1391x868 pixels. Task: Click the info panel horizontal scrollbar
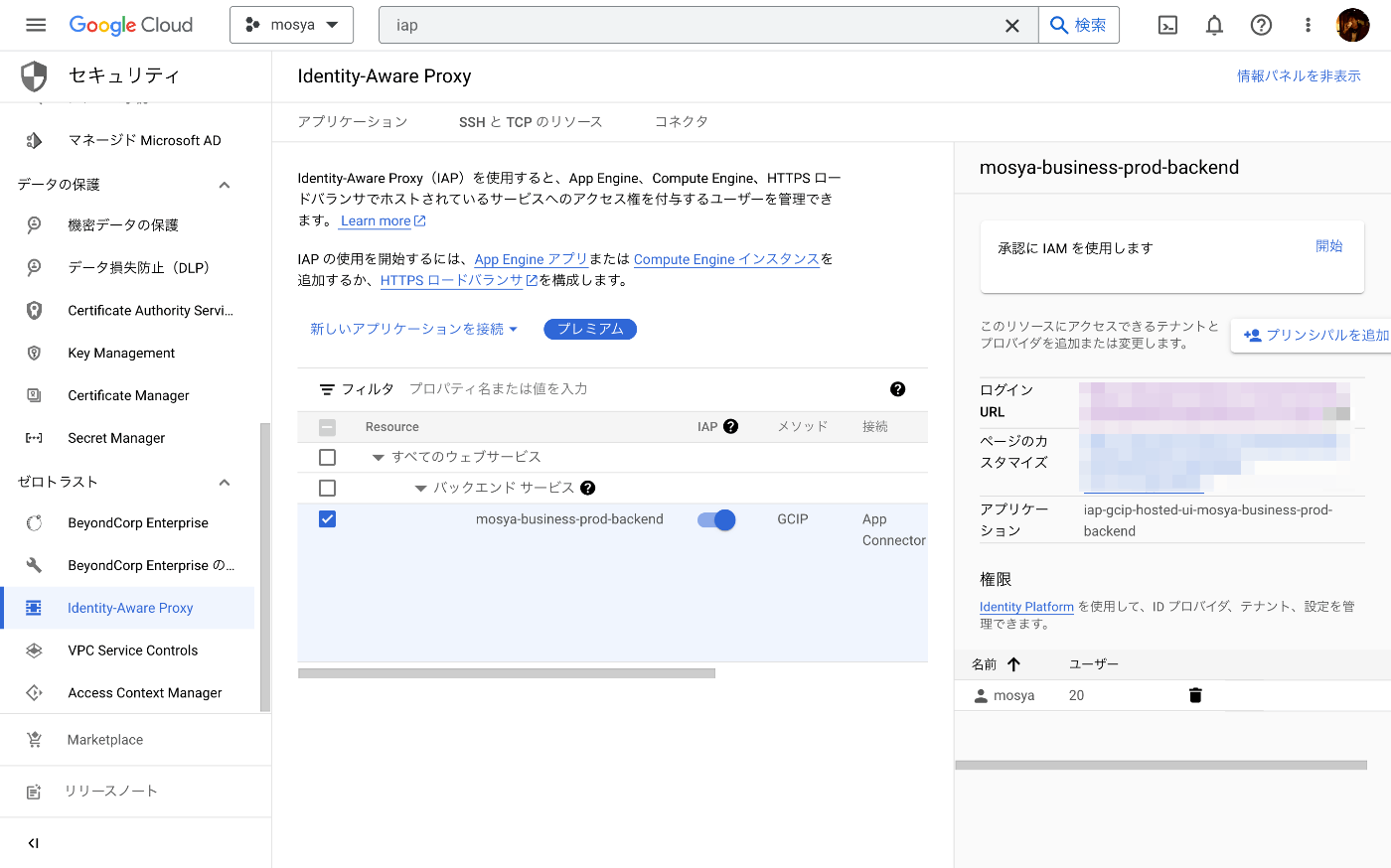[1160, 765]
